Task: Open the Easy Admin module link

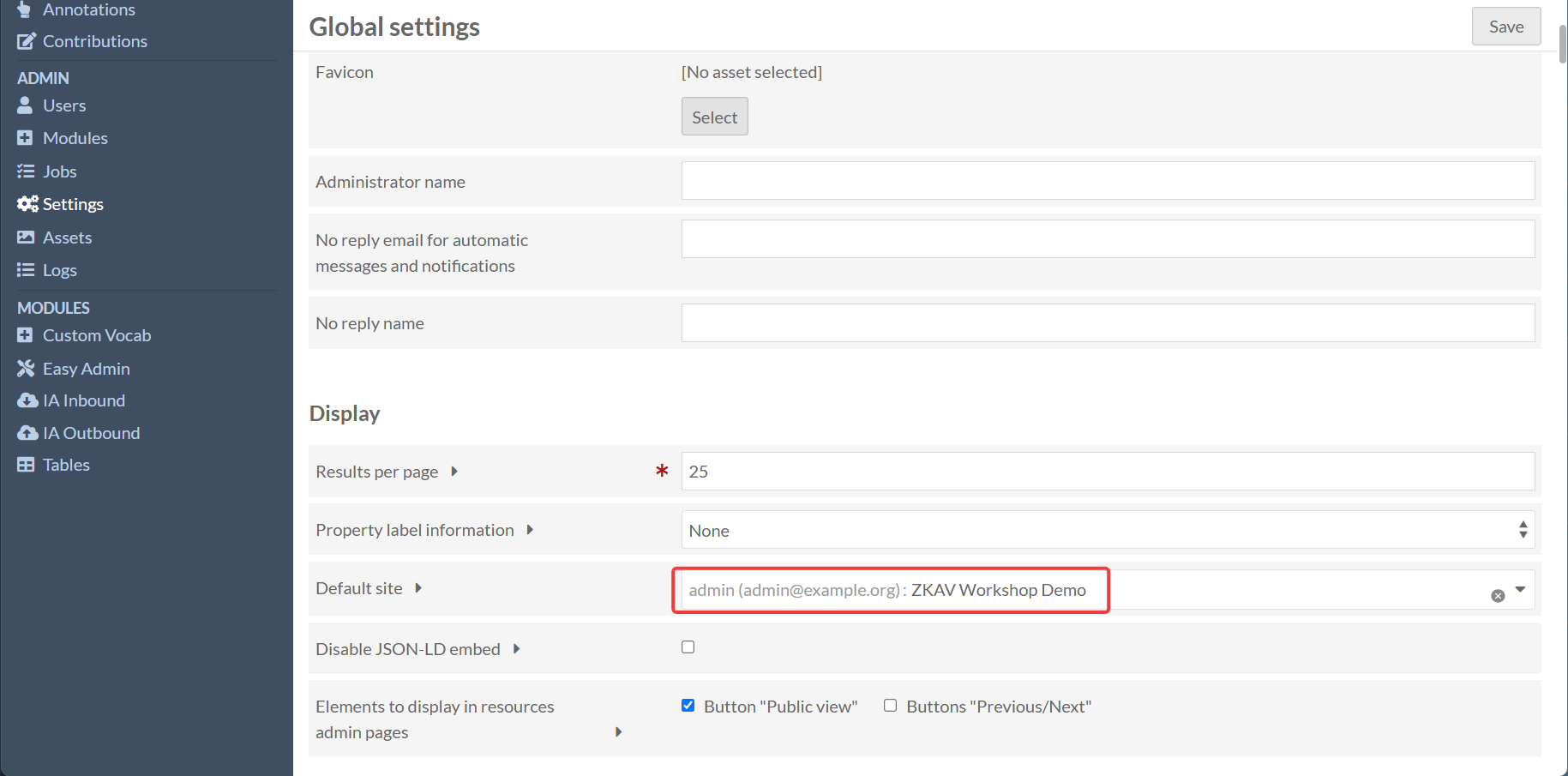Action: click(x=87, y=369)
